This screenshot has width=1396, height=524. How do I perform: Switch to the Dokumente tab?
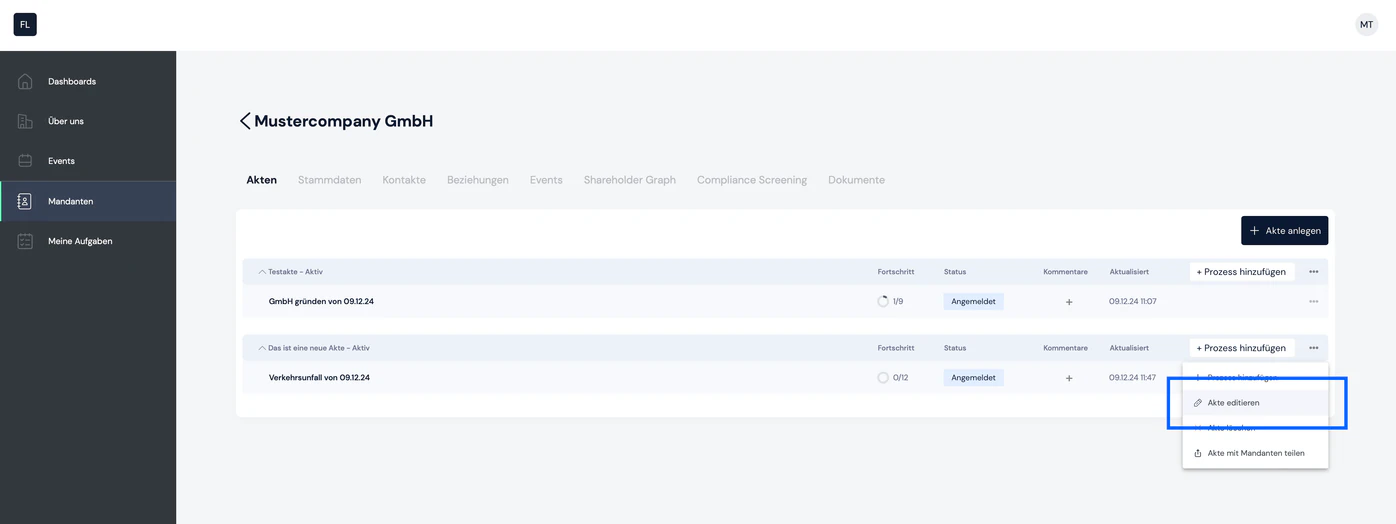click(856, 180)
